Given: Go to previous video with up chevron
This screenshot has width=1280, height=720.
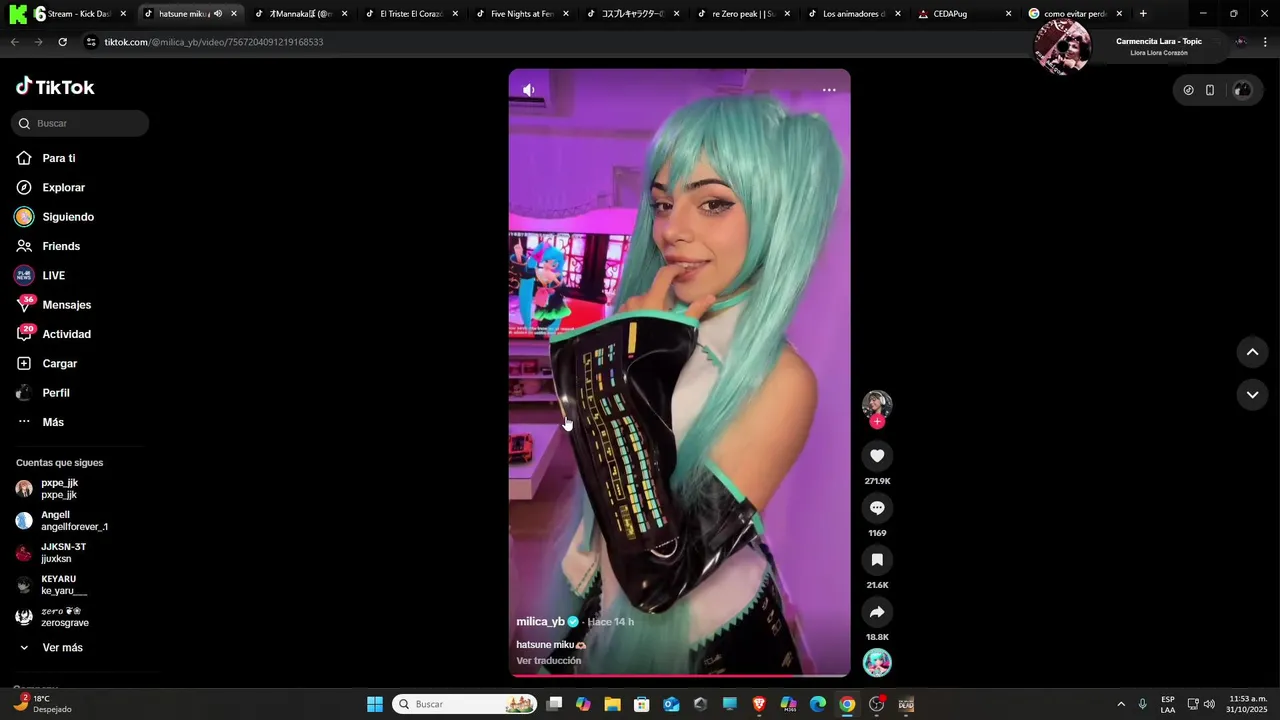Looking at the screenshot, I should pos(1252,352).
